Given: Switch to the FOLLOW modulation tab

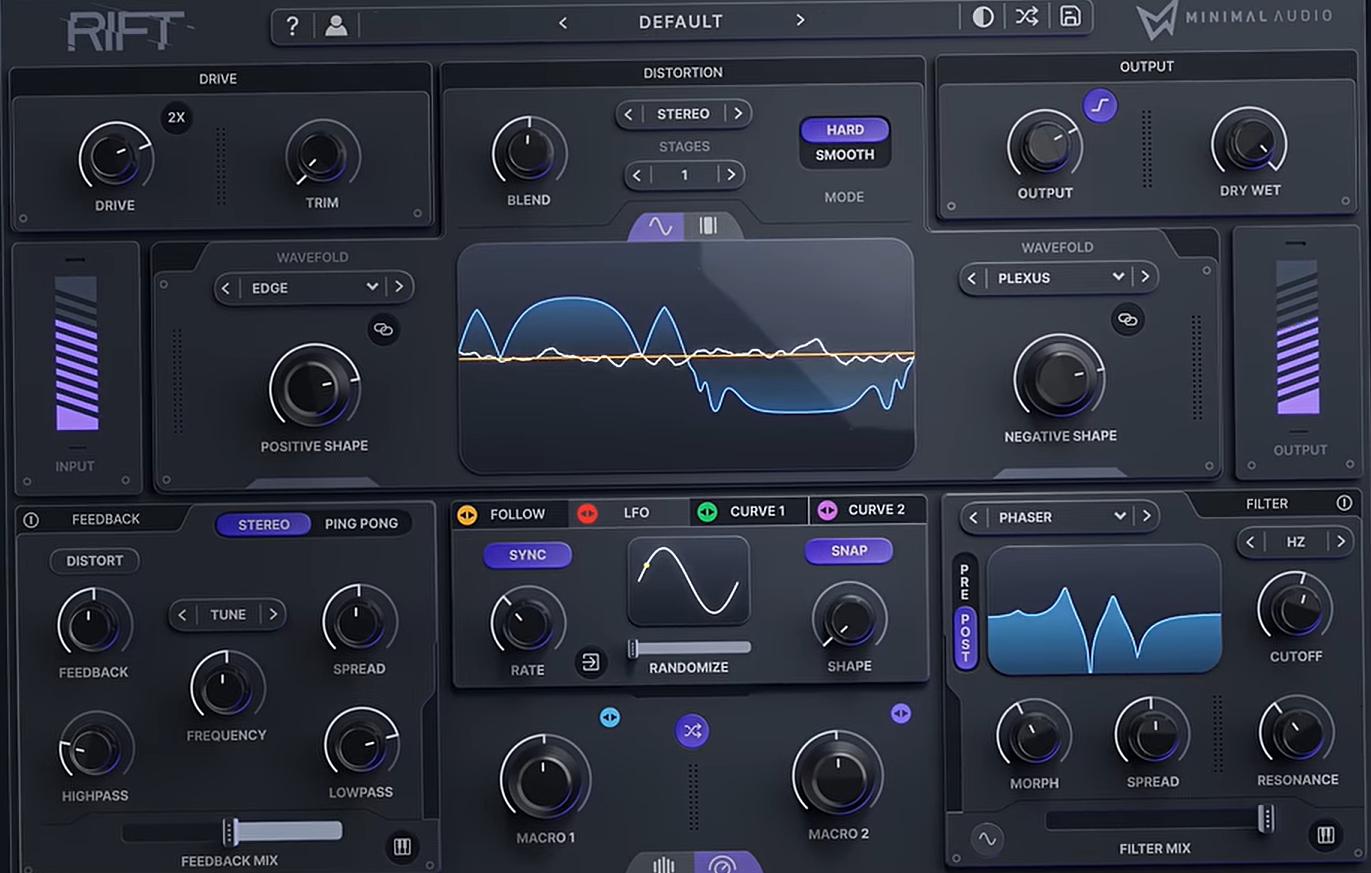Looking at the screenshot, I should click(510, 514).
